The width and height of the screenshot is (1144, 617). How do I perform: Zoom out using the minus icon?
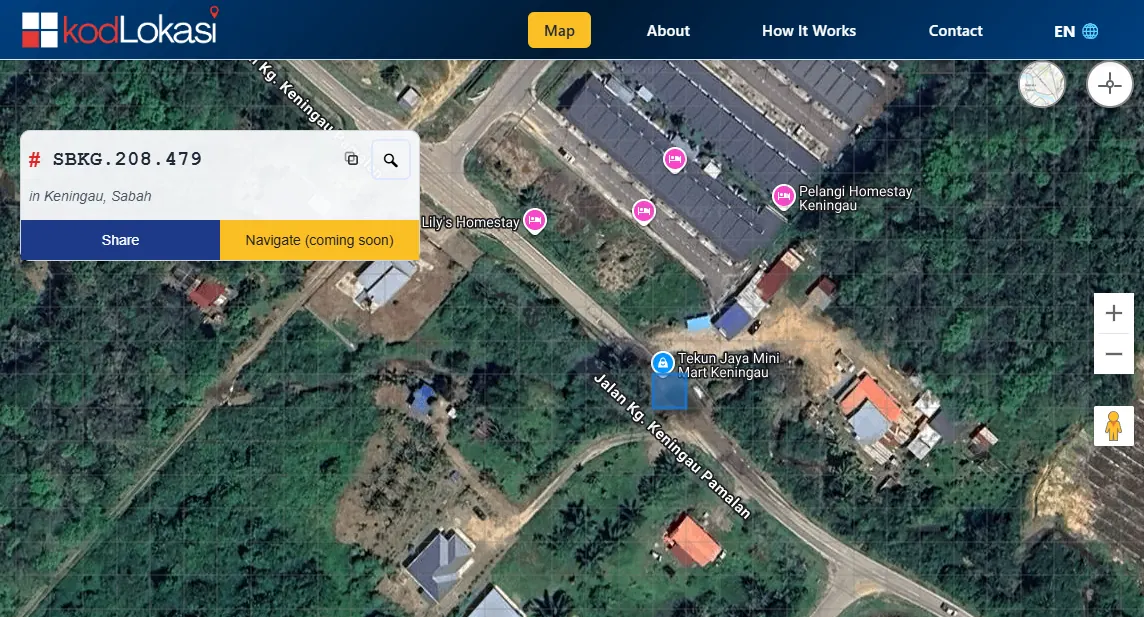[1113, 353]
